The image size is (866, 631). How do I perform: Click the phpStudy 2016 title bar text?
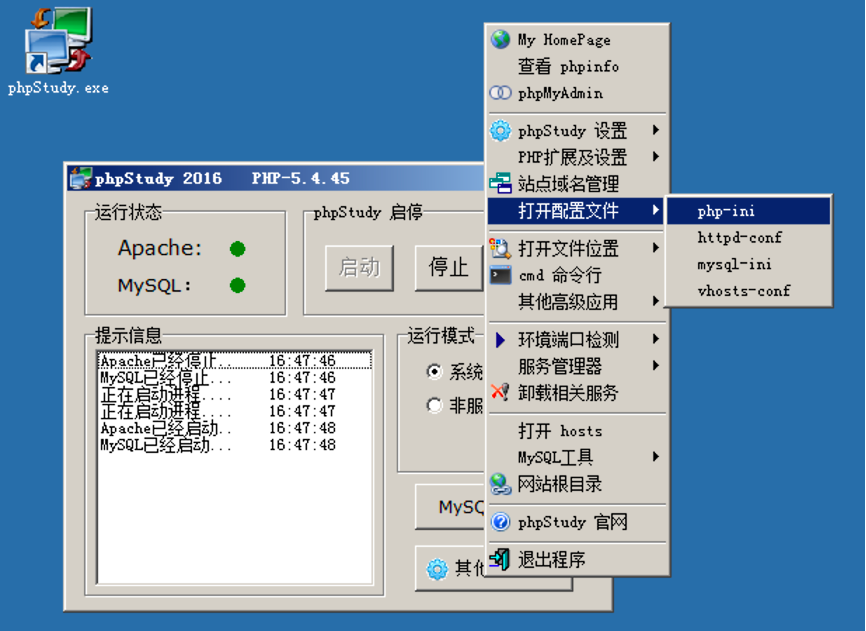point(158,178)
